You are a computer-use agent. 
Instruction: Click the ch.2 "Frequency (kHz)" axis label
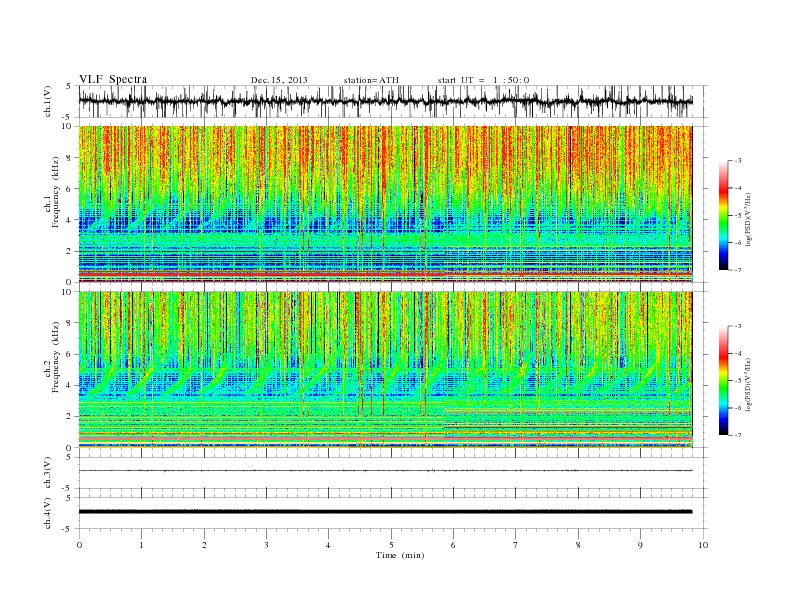point(55,357)
